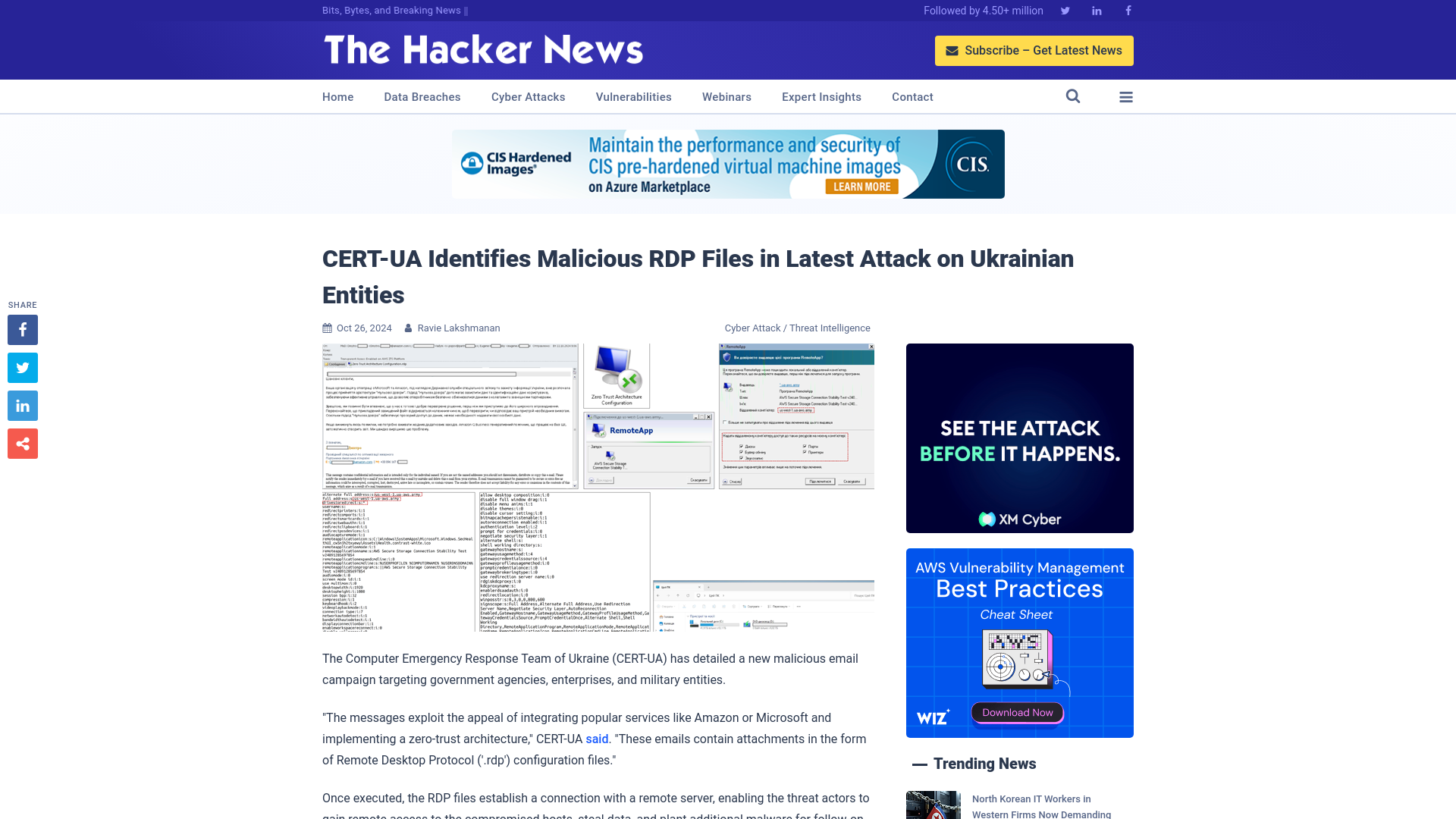Screen dimensions: 1456x819
Task: Select the Vulnerabilities menu tab
Action: click(x=633, y=96)
